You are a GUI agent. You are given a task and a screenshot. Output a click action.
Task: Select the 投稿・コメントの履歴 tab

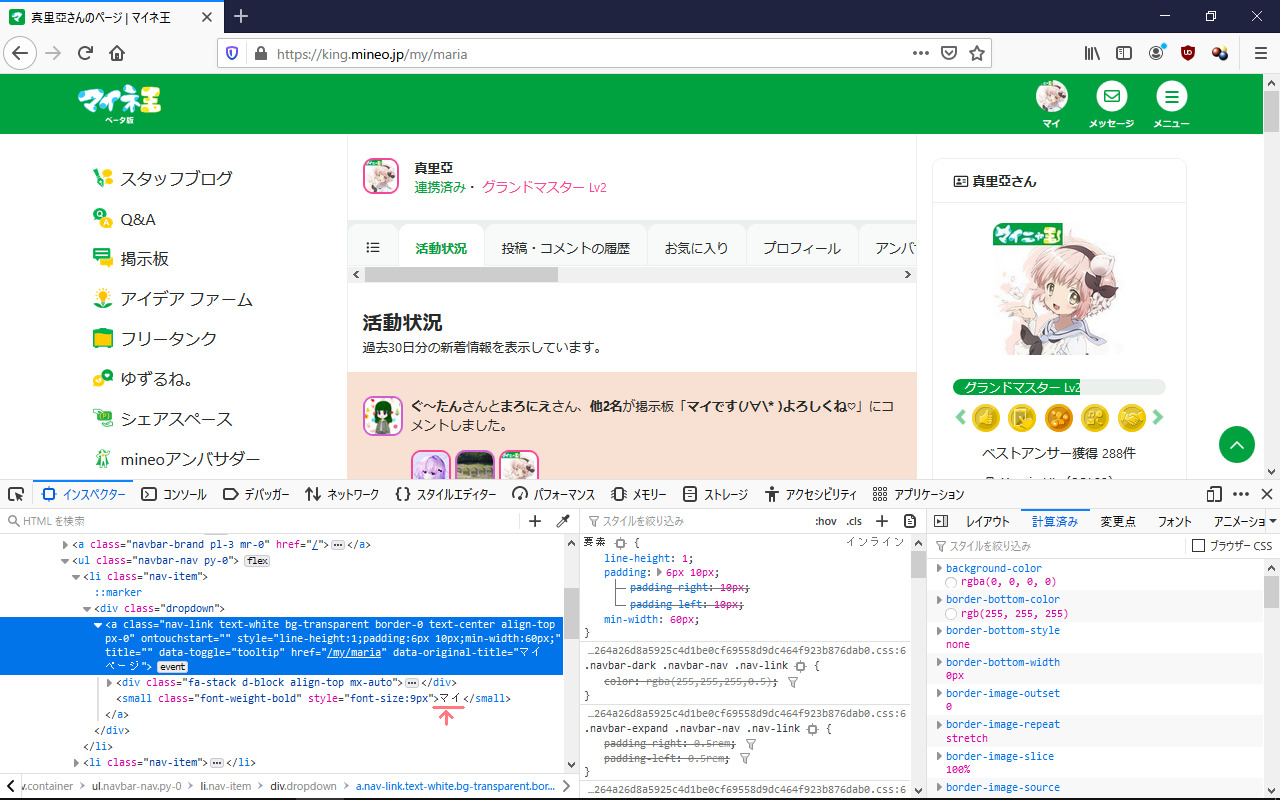[x=565, y=248]
